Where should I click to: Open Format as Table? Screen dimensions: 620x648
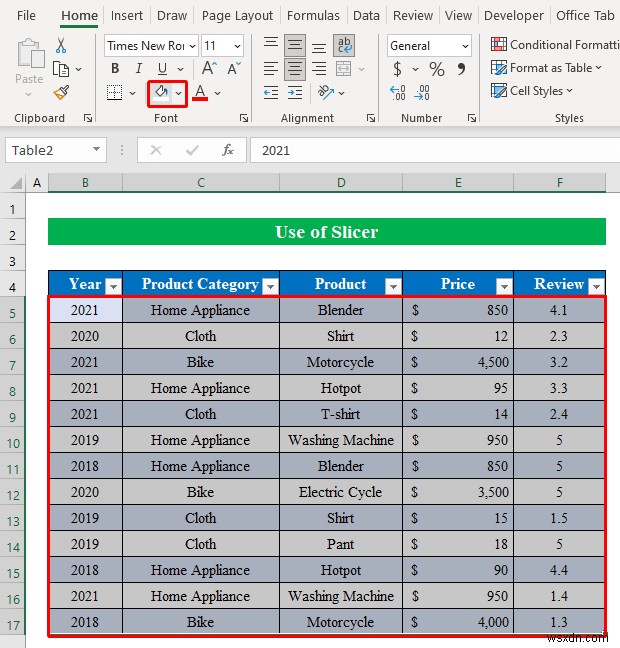tap(546, 68)
